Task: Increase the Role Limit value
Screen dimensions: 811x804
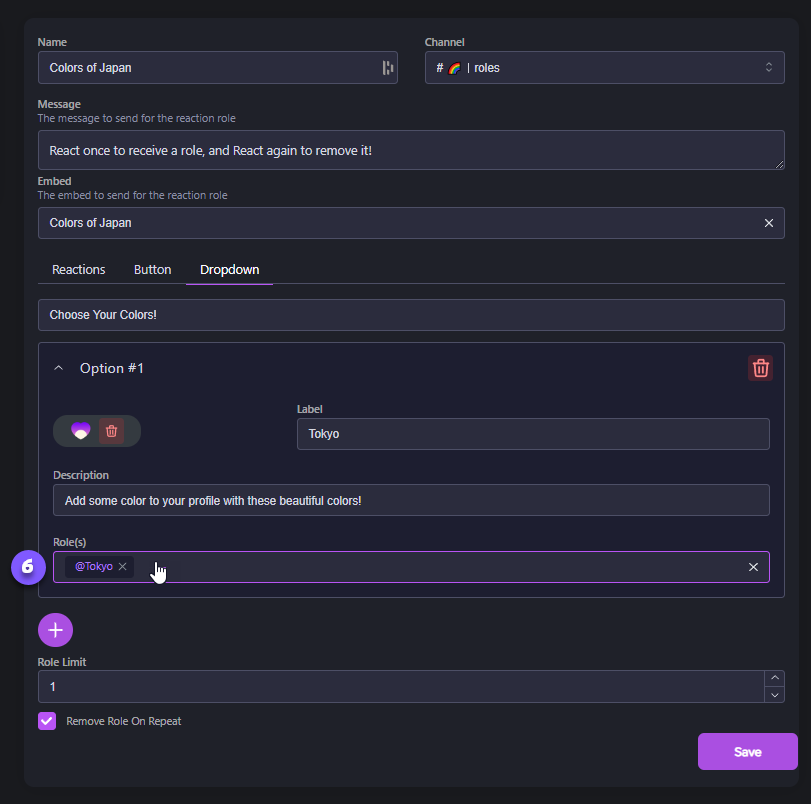Action: point(774,678)
